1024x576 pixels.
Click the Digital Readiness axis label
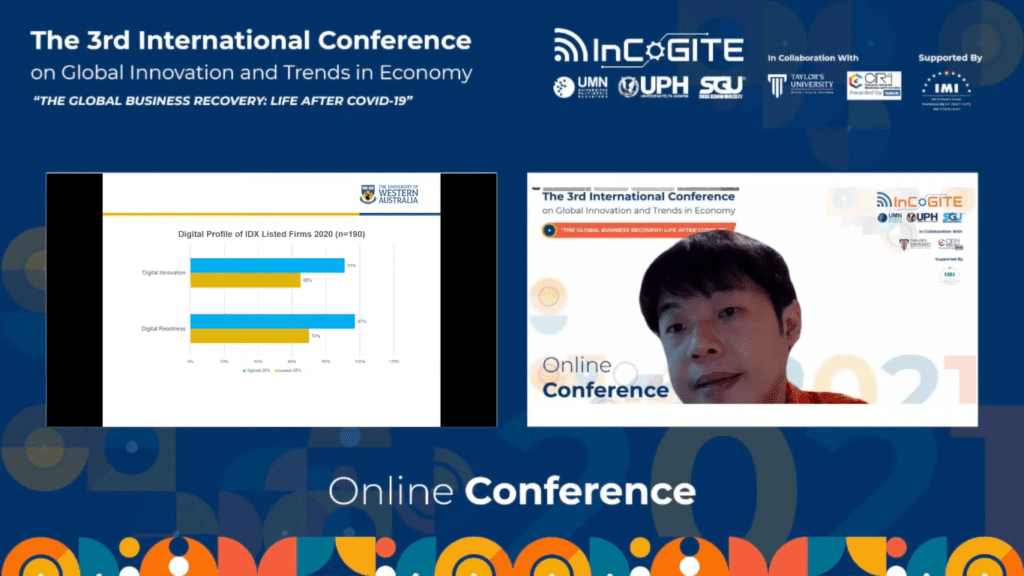click(163, 329)
